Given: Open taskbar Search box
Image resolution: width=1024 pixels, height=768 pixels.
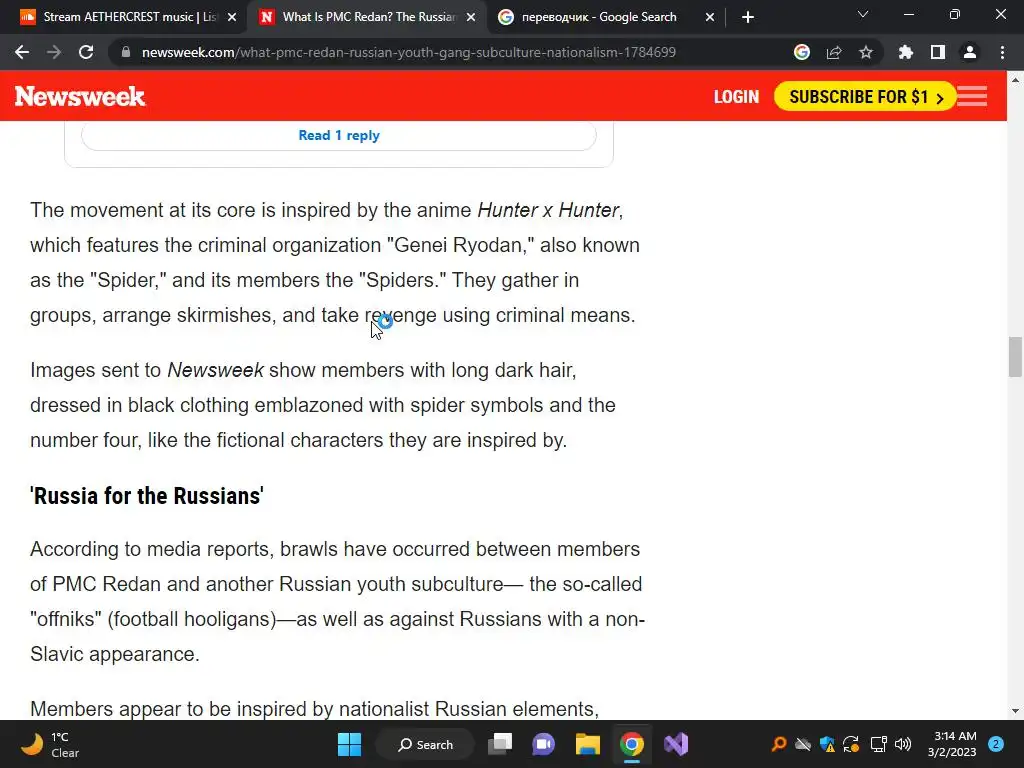Looking at the screenshot, I should [x=425, y=744].
